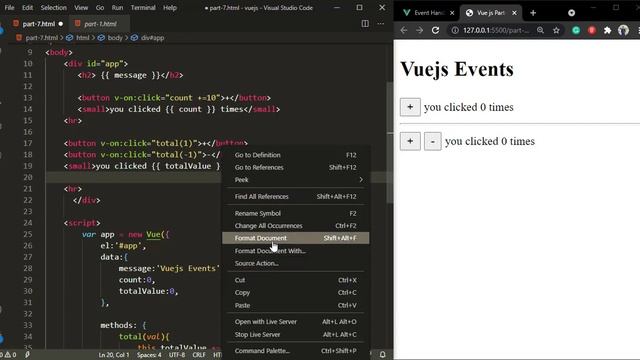Open the Edit menu

(27, 7)
